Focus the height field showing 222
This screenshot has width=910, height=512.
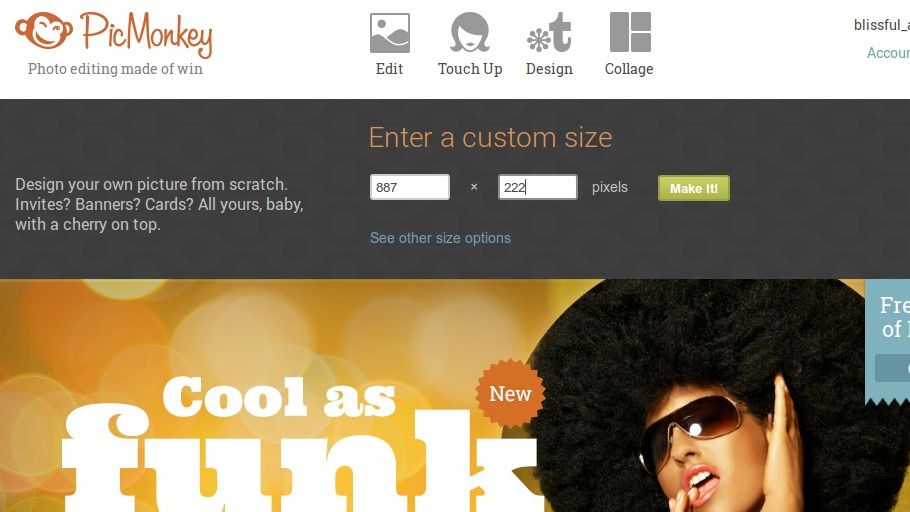[x=537, y=187]
